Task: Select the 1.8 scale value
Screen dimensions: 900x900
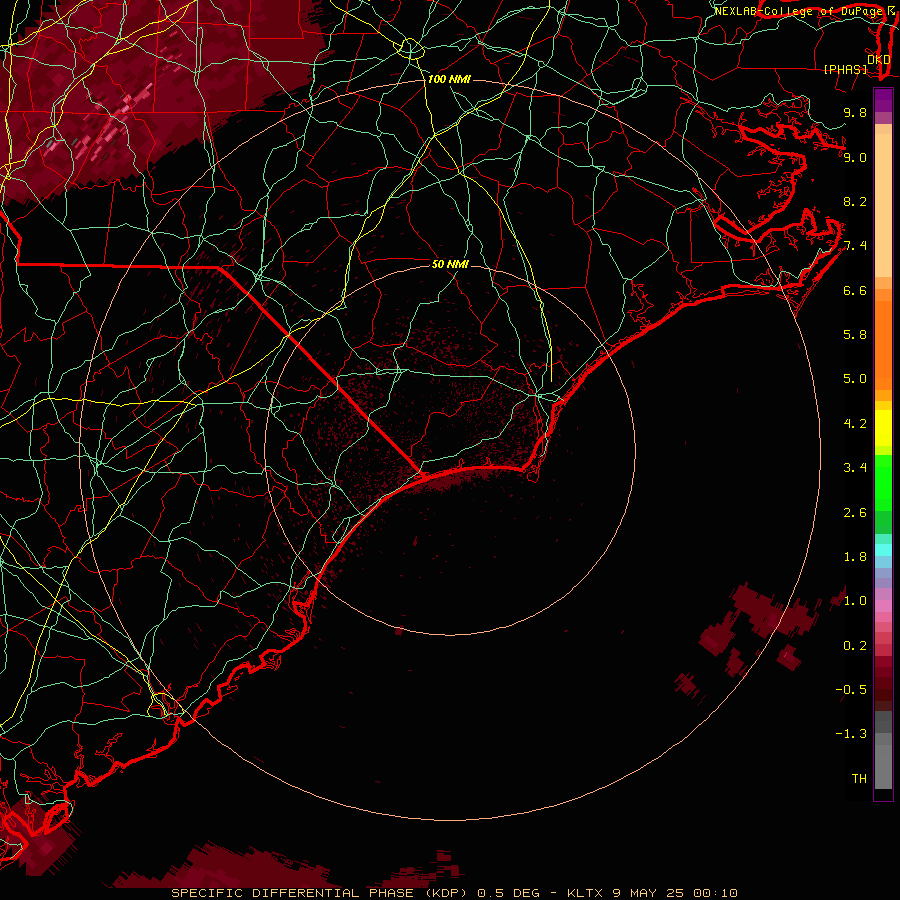Action: coord(855,557)
